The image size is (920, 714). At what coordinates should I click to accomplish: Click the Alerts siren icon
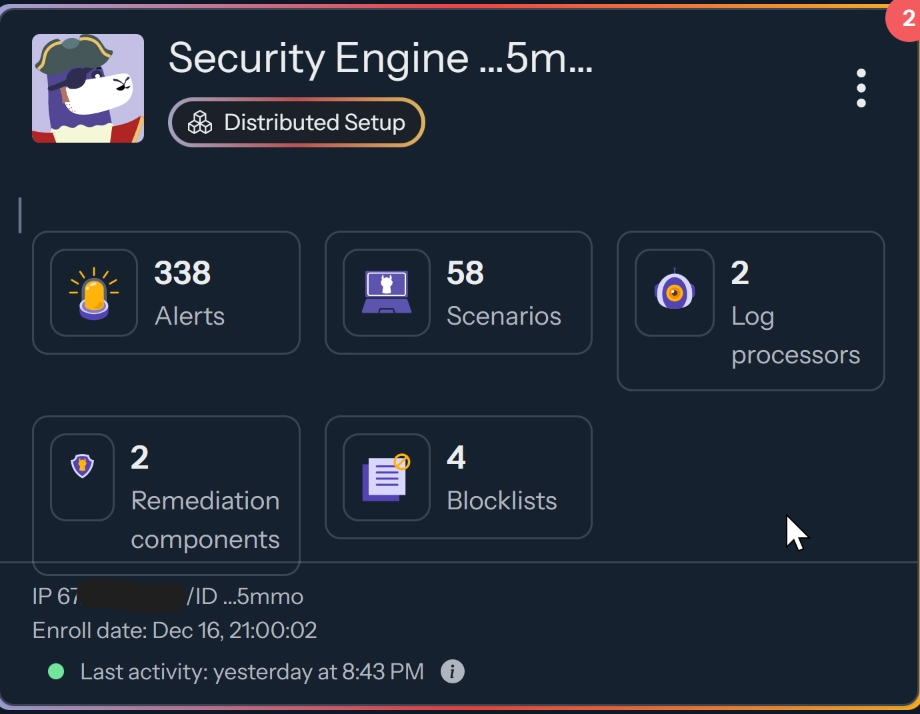[x=93, y=292]
